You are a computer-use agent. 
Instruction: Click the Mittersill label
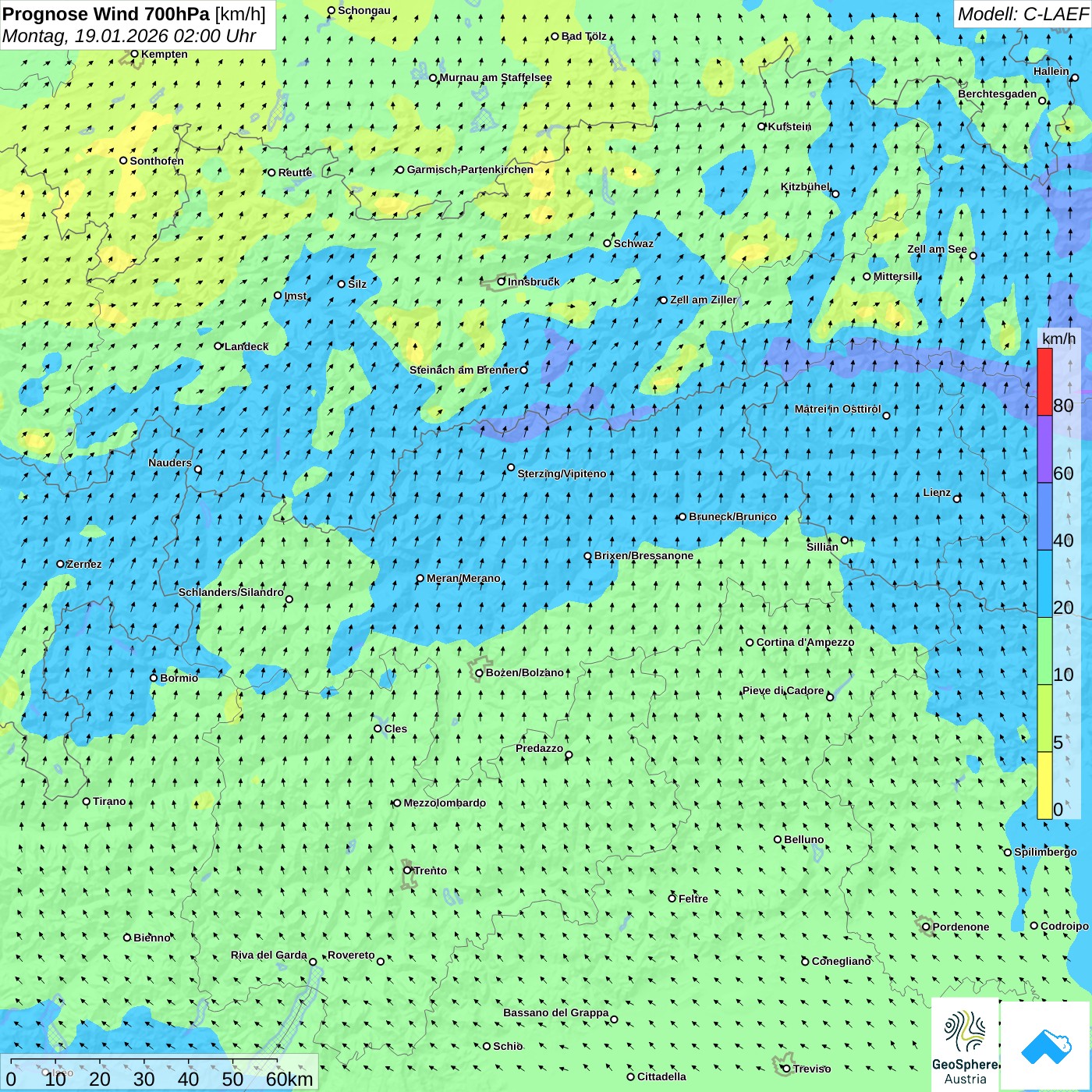coord(896,276)
